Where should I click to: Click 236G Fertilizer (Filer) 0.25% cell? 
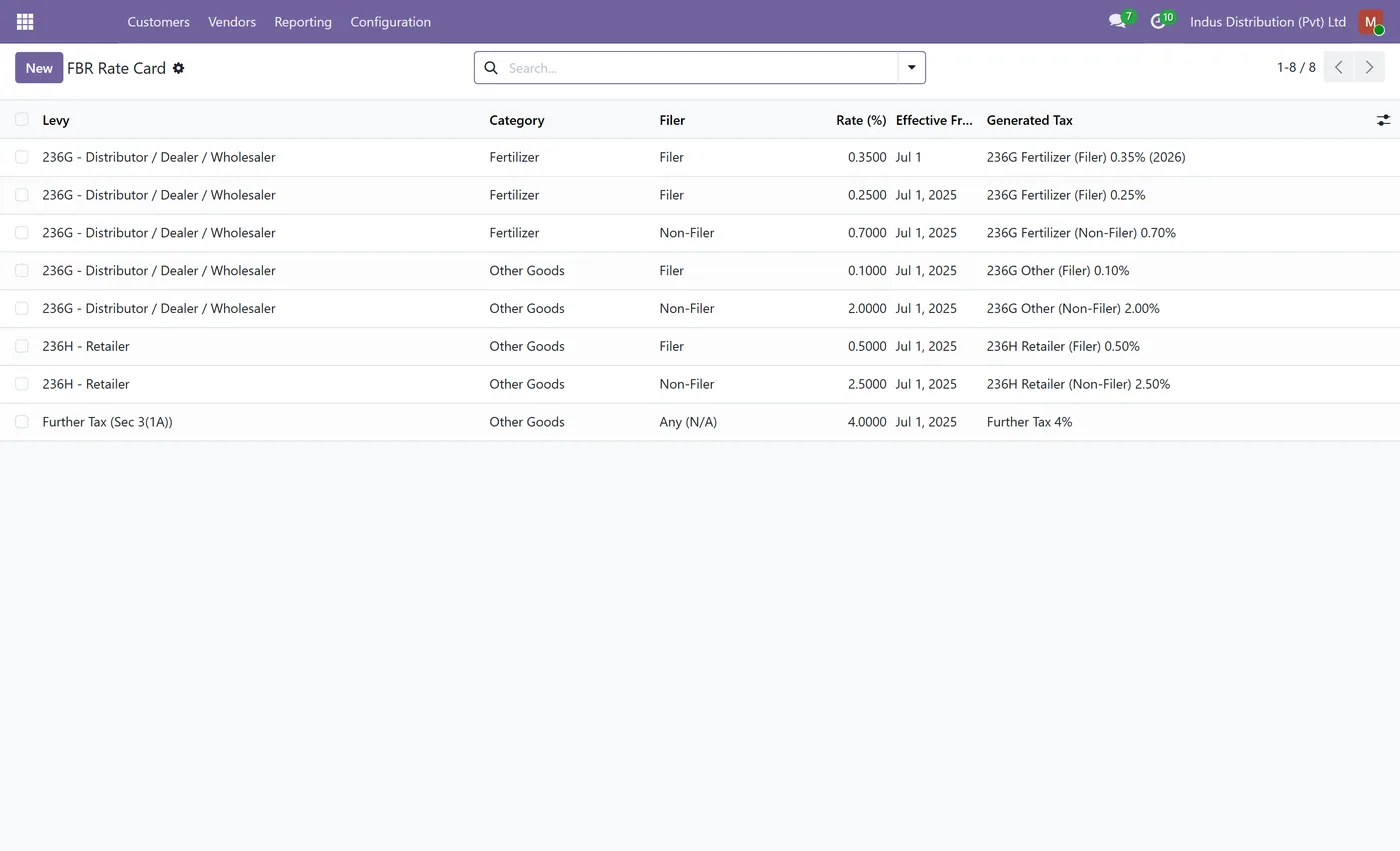pos(1066,195)
